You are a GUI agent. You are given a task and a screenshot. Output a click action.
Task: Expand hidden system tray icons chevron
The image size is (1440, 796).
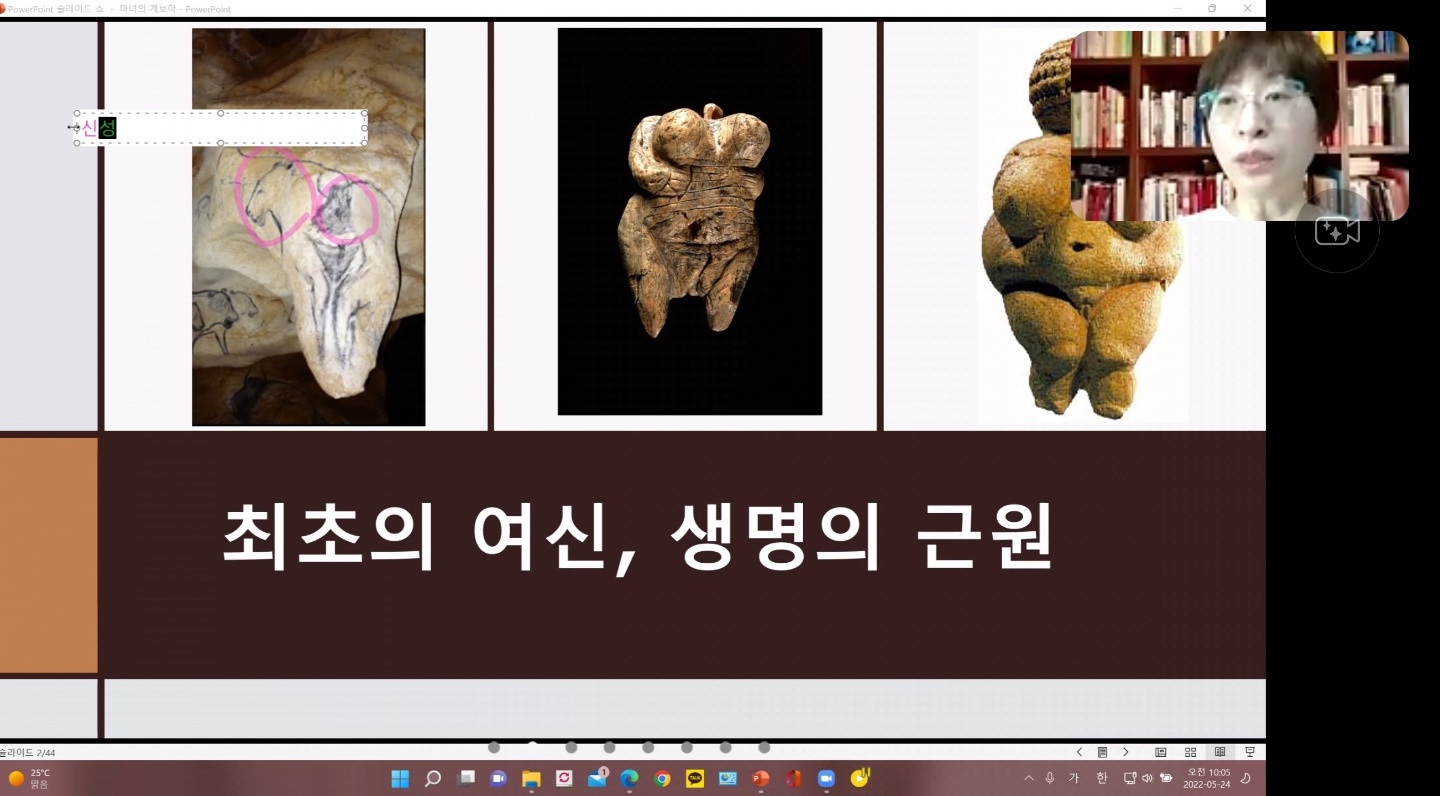(x=1029, y=778)
